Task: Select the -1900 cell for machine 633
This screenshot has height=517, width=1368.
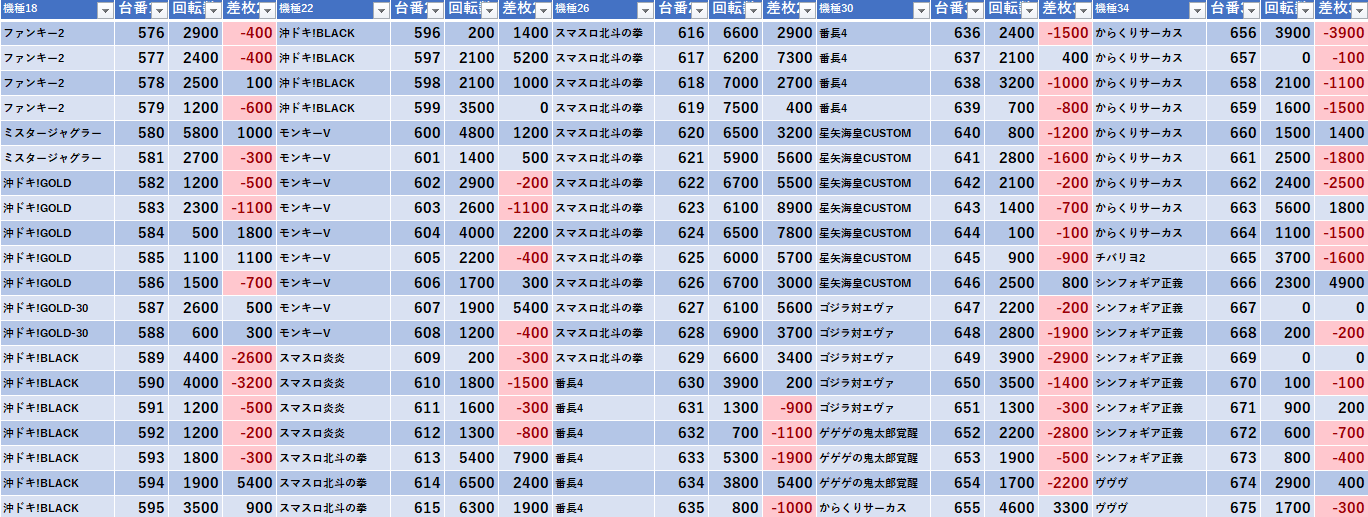Action: coord(788,458)
